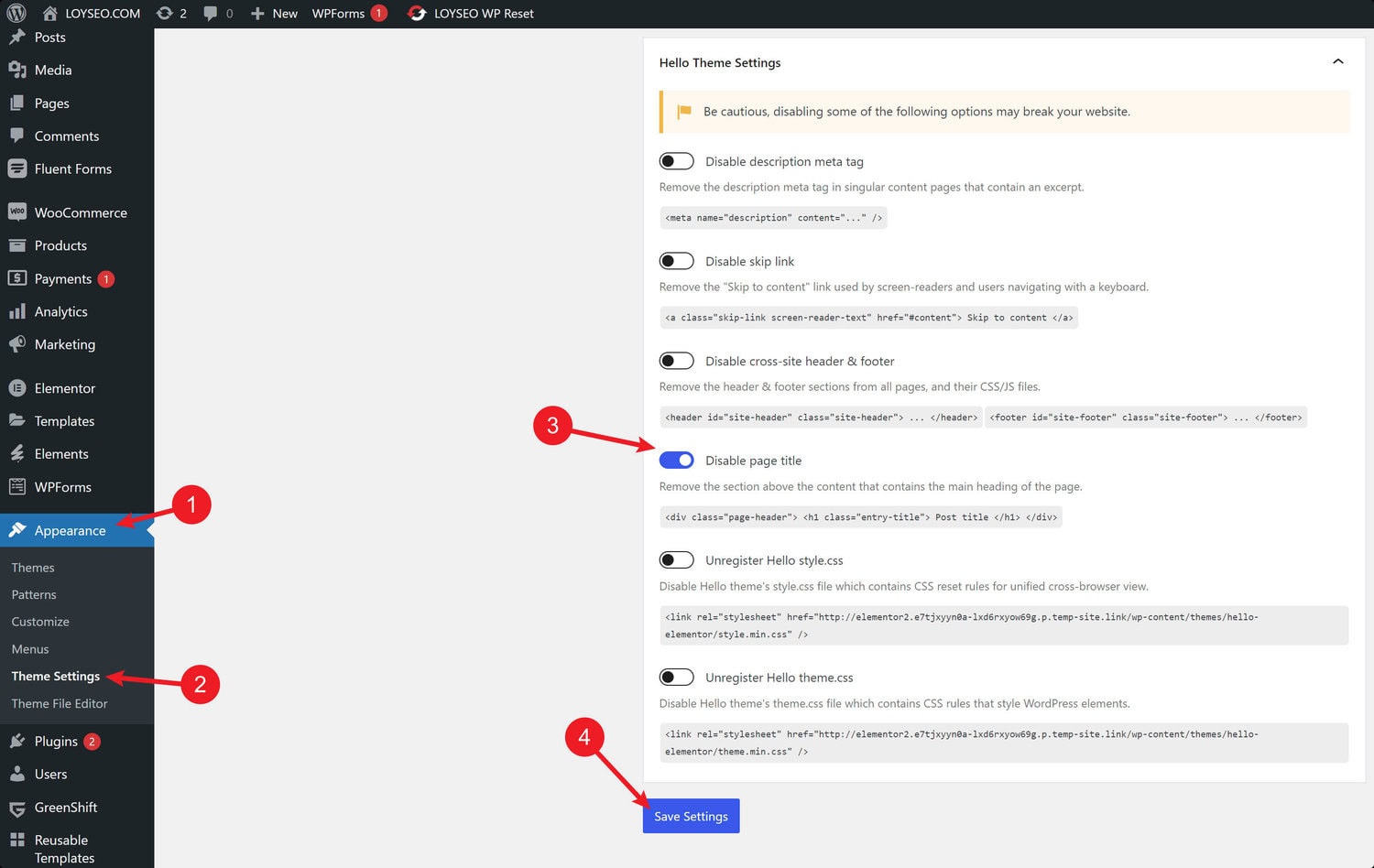The height and width of the screenshot is (868, 1374).
Task: Click the Elementor logo icon
Action: pyautogui.click(x=17, y=388)
